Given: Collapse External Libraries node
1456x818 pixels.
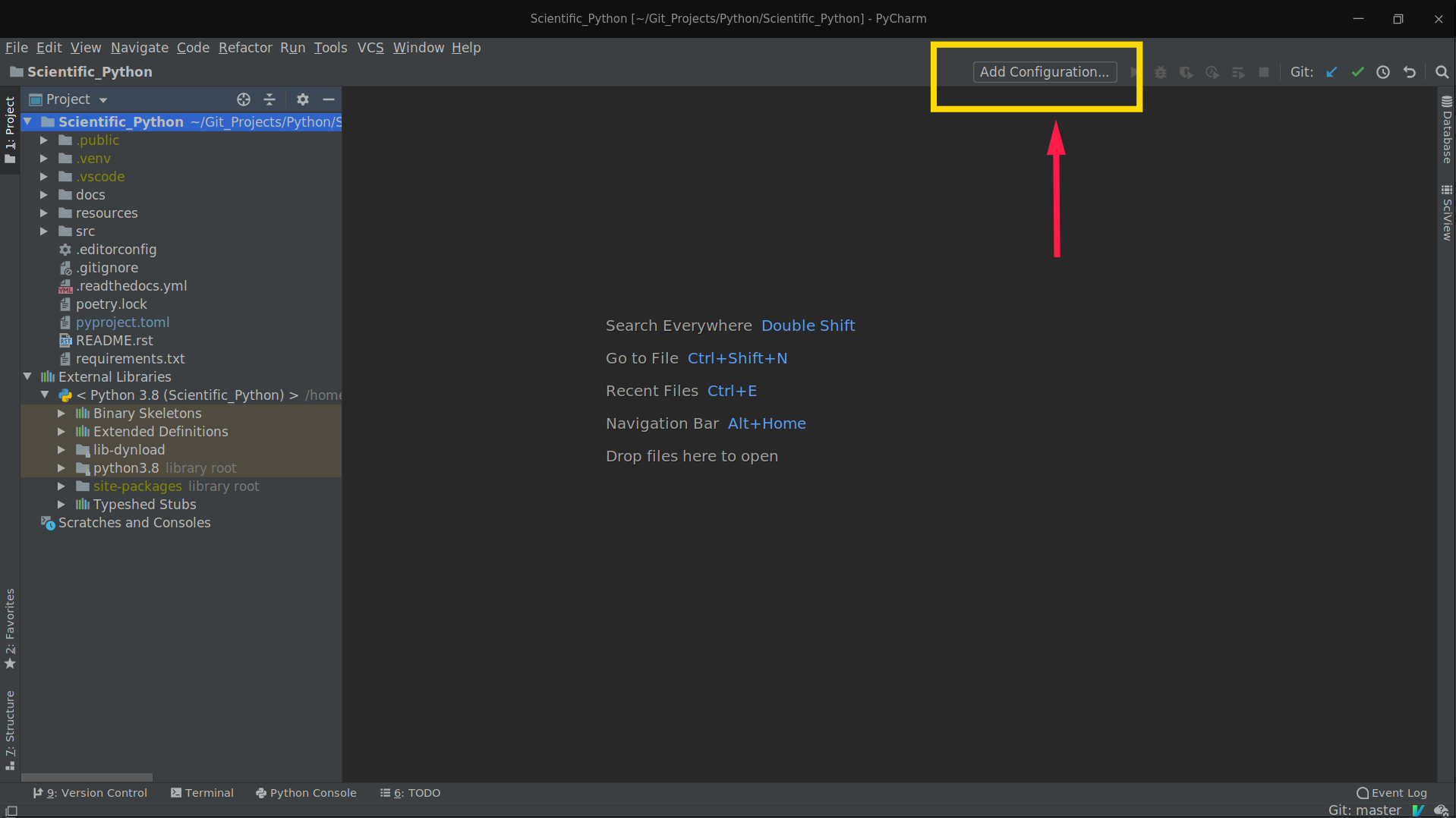Looking at the screenshot, I should click(27, 376).
